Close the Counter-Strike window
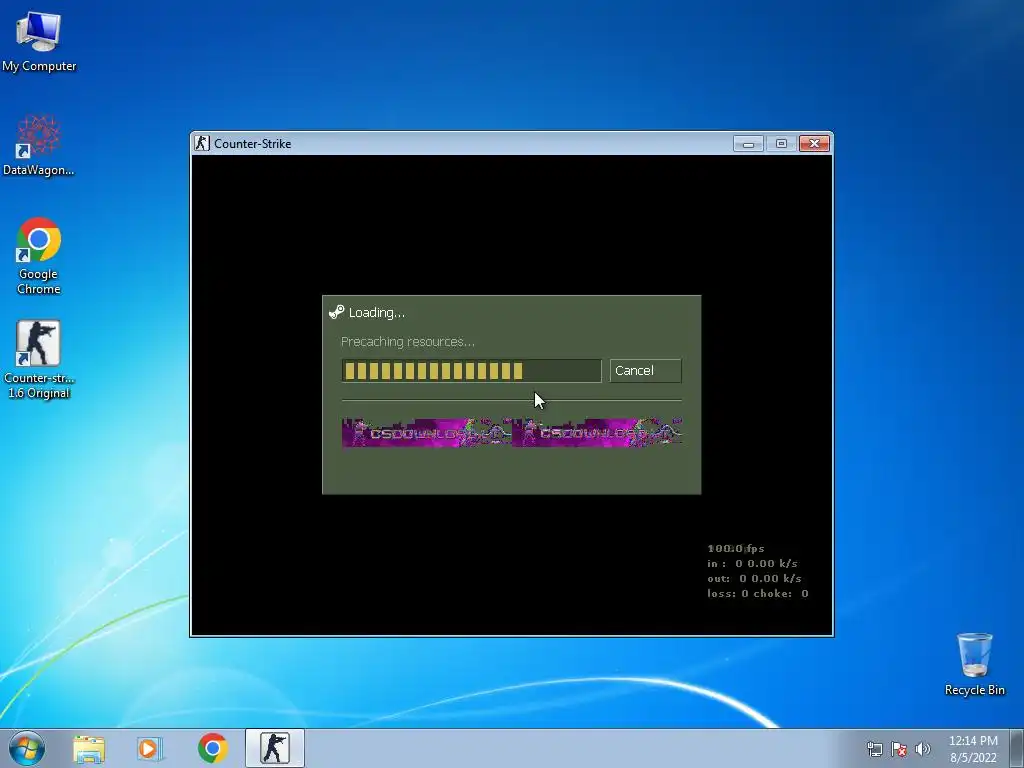1024x768 pixels. [x=814, y=144]
